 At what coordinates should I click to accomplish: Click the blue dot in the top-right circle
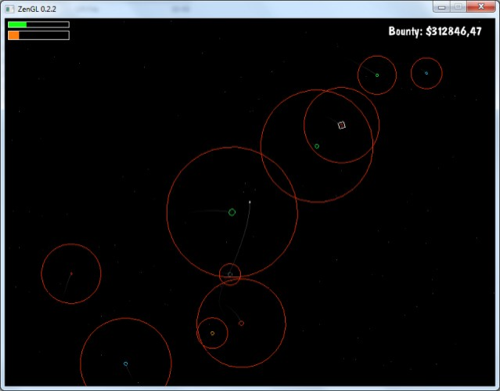(x=426, y=73)
